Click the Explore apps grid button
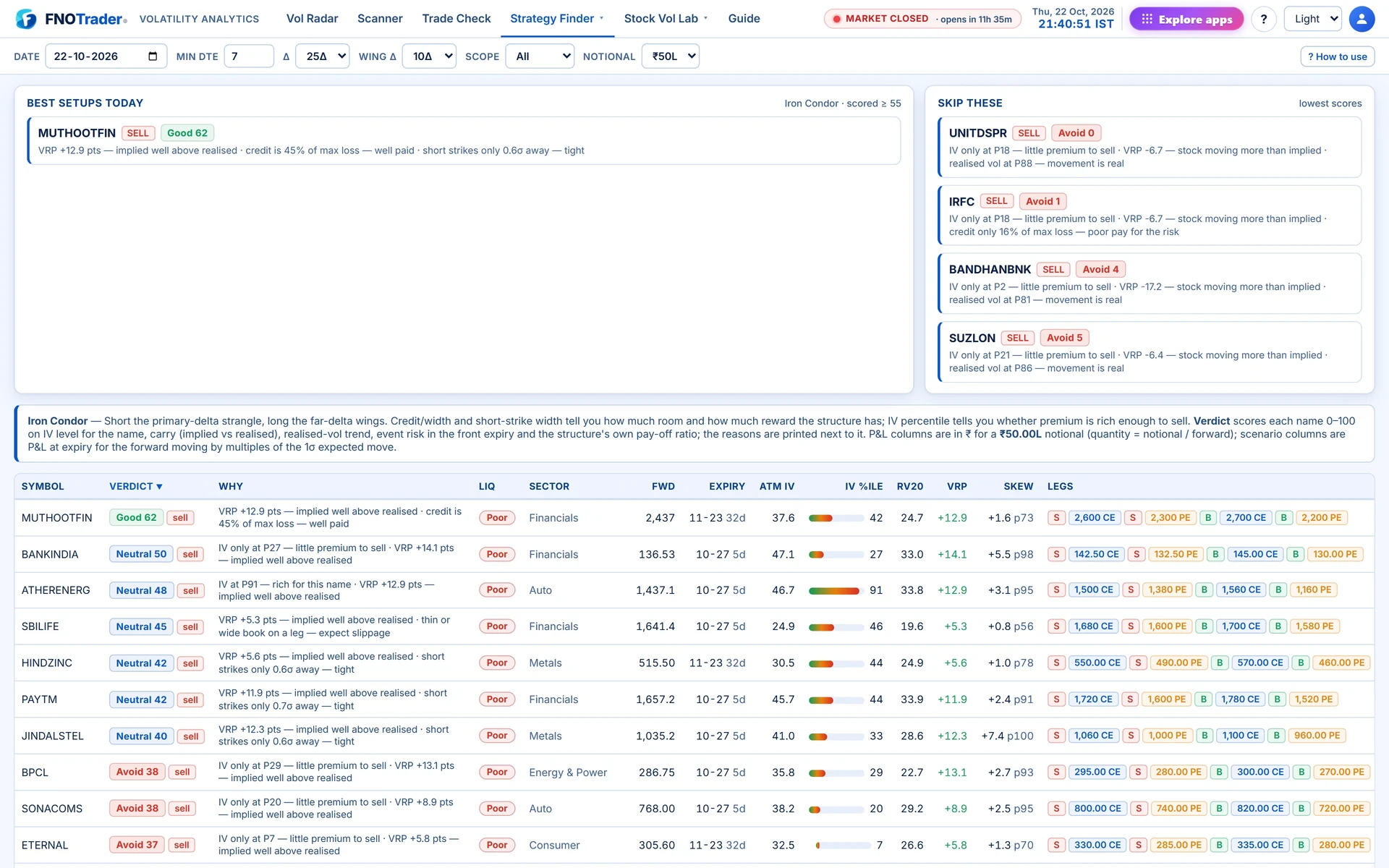The image size is (1389, 868). (1186, 19)
